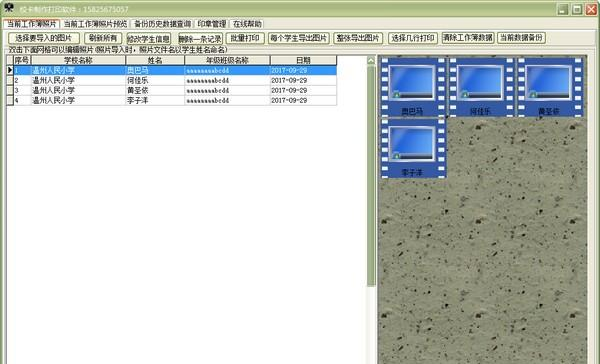Click the 删除一条记录 button
600x364 pixels.
(x=200, y=39)
